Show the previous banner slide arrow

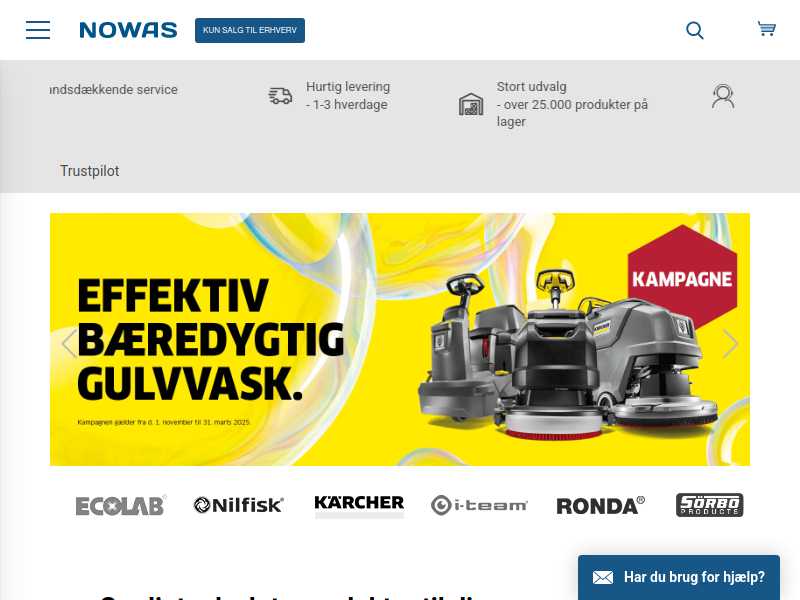(x=69, y=343)
